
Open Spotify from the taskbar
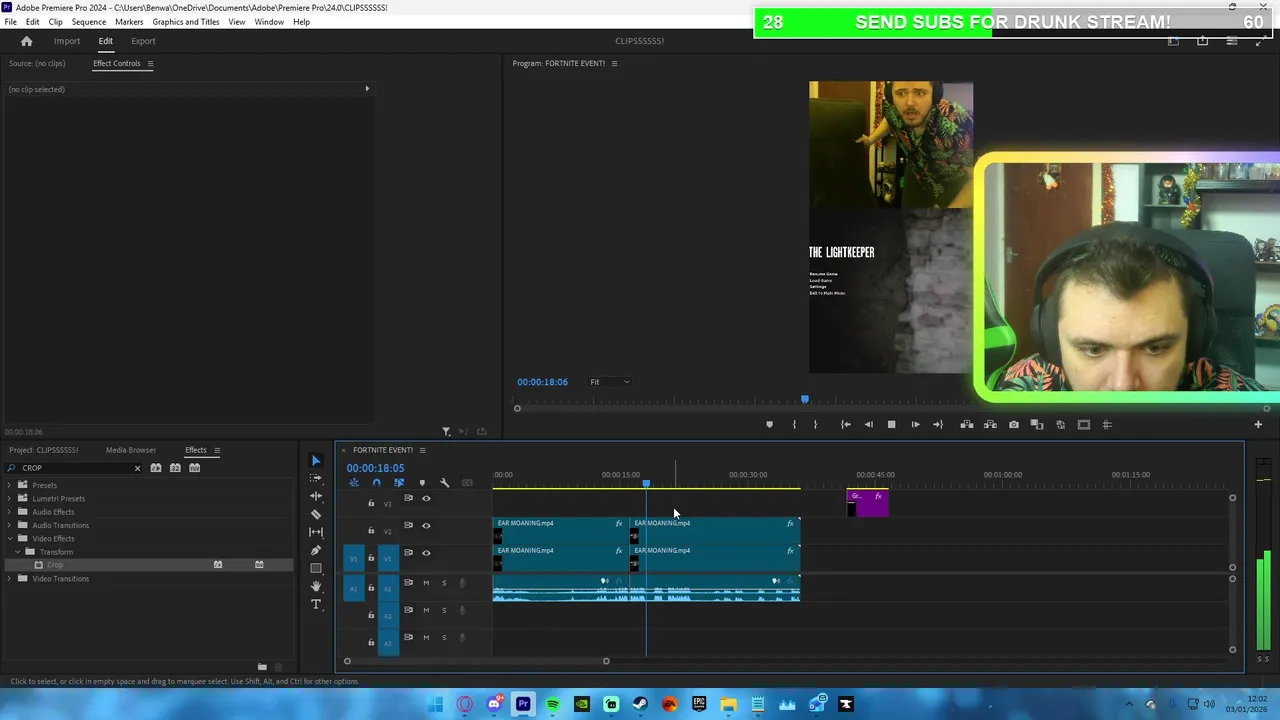552,704
